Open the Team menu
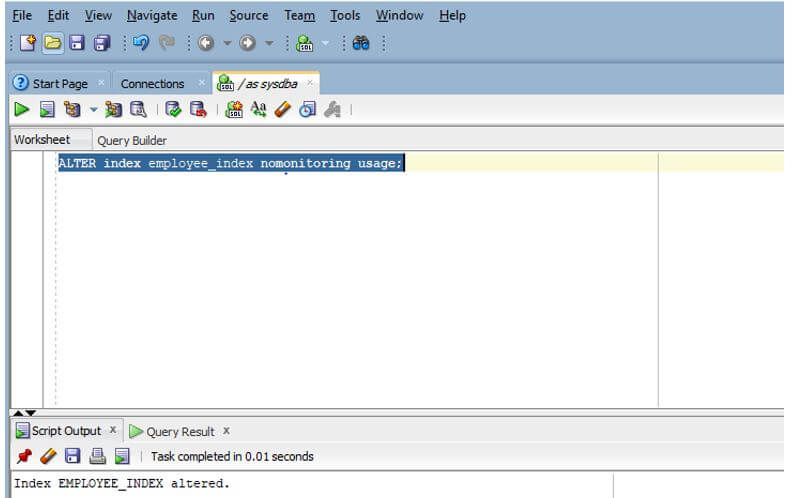This screenshot has height=498, width=797. coord(299,16)
